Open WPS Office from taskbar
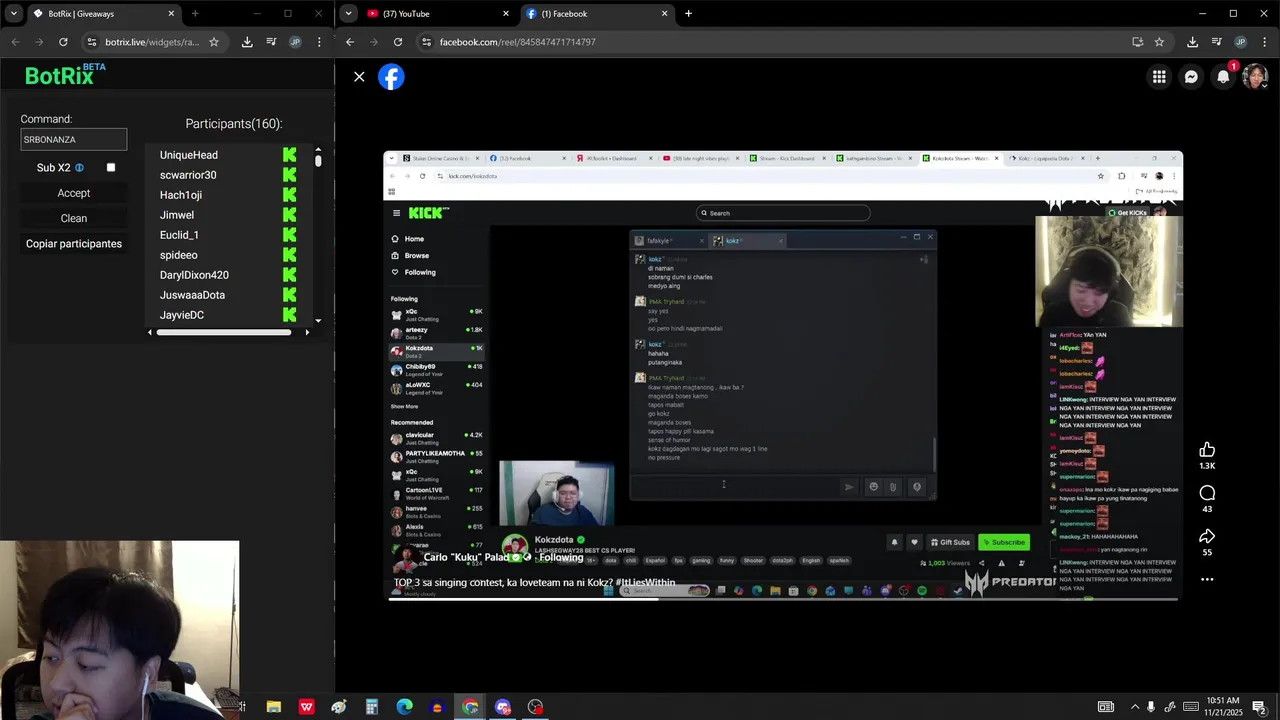This screenshot has width=1280, height=720. tap(306, 707)
